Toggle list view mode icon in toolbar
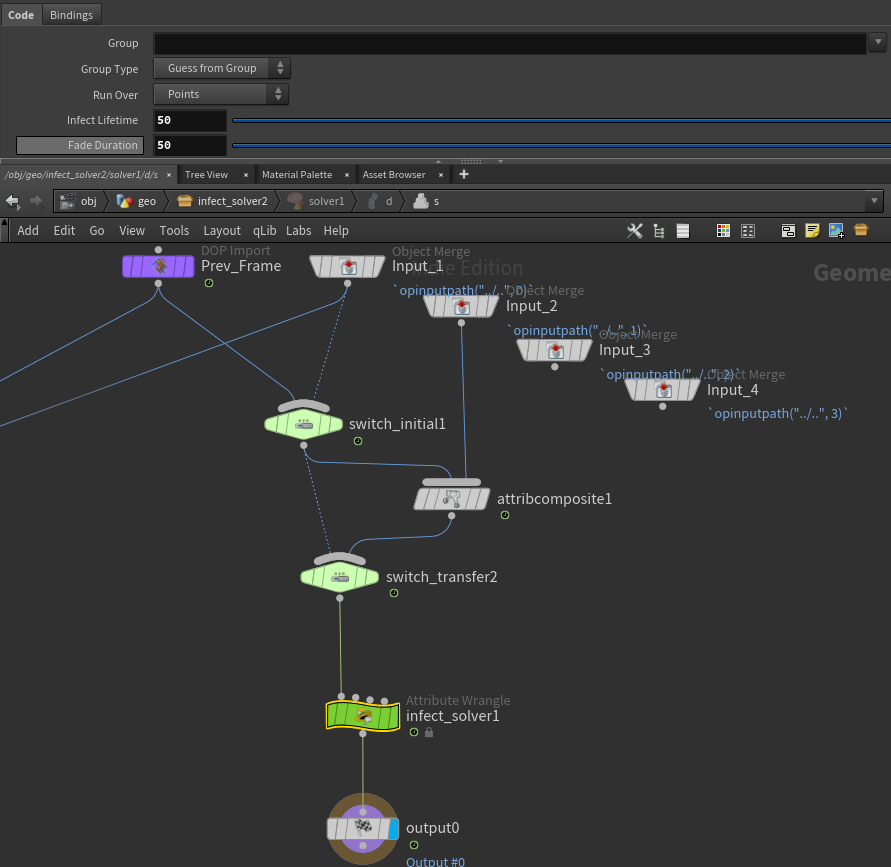This screenshot has height=867, width=891. [x=683, y=231]
